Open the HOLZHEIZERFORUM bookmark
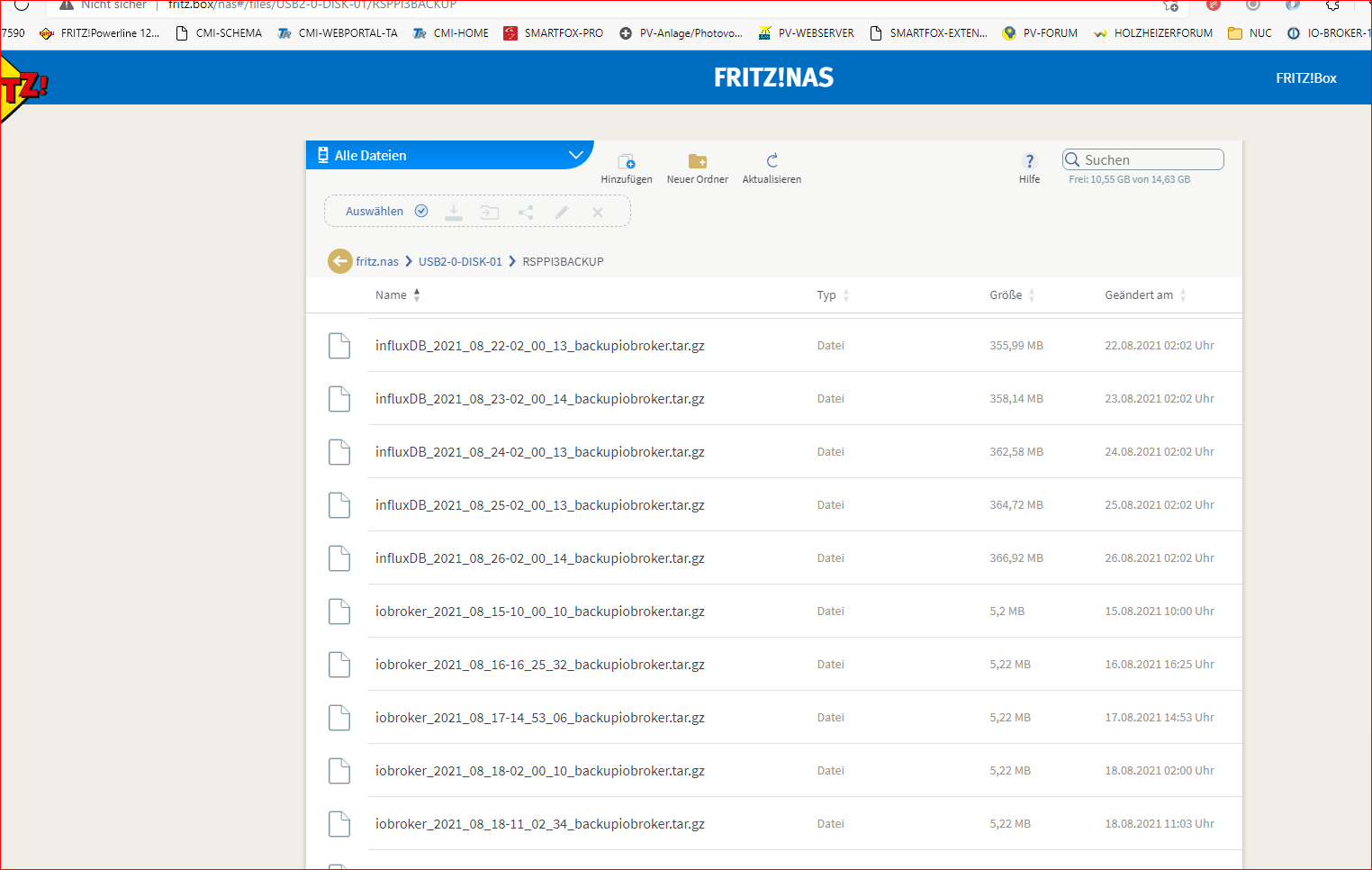The width and height of the screenshot is (1372, 870). (x=1153, y=33)
